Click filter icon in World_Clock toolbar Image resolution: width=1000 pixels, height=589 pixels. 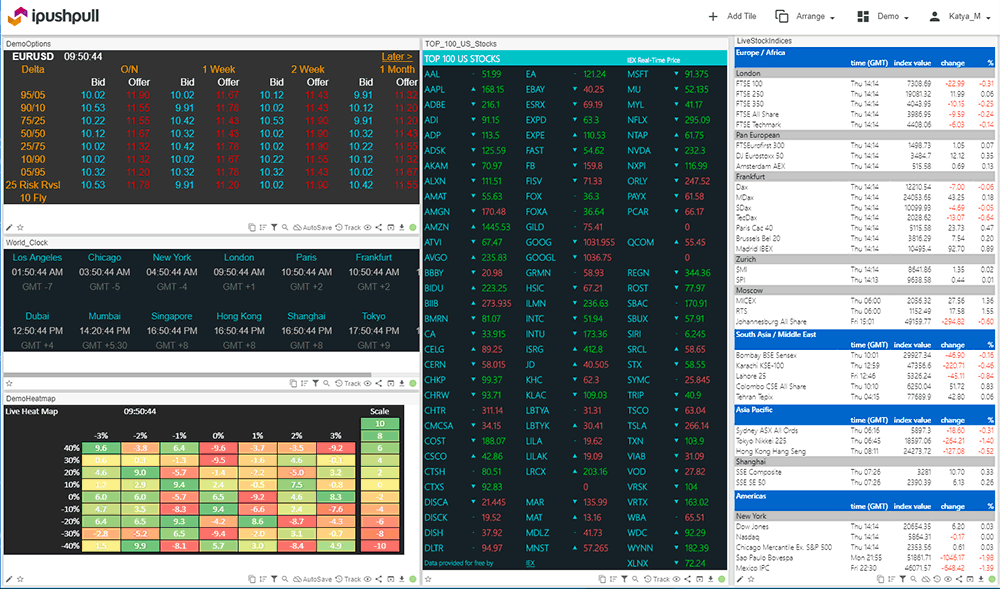pyautogui.click(x=316, y=383)
